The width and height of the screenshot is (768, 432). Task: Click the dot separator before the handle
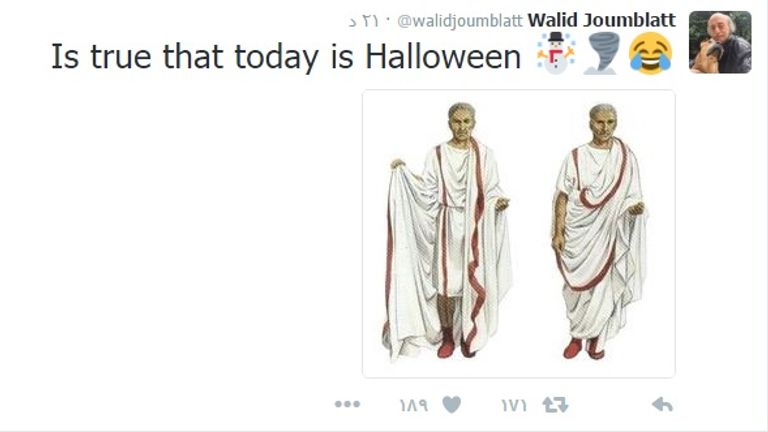(x=388, y=21)
